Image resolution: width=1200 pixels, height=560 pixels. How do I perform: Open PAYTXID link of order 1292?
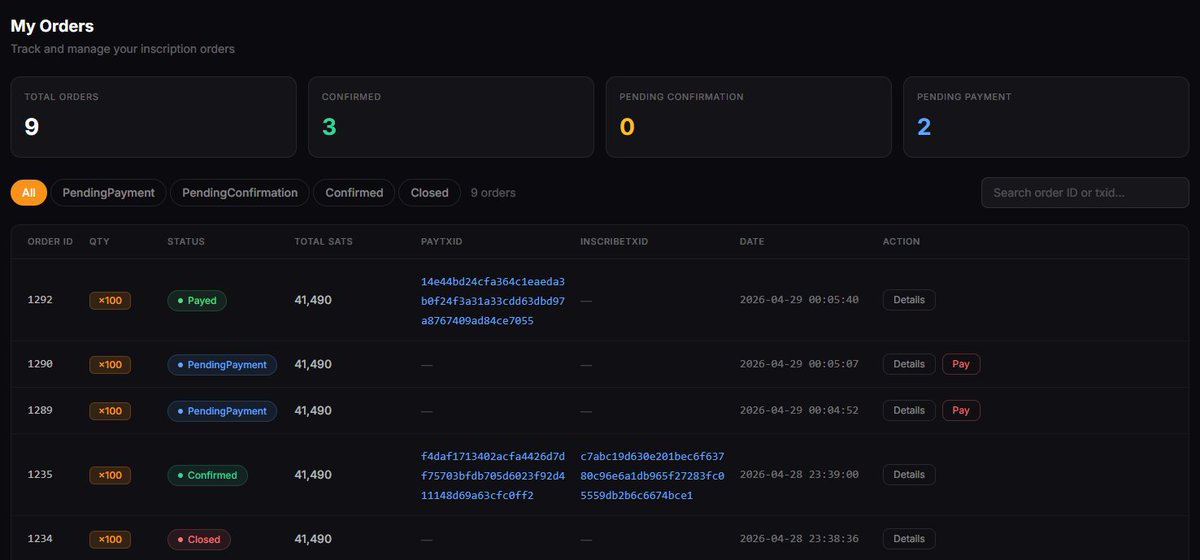[x=493, y=301]
